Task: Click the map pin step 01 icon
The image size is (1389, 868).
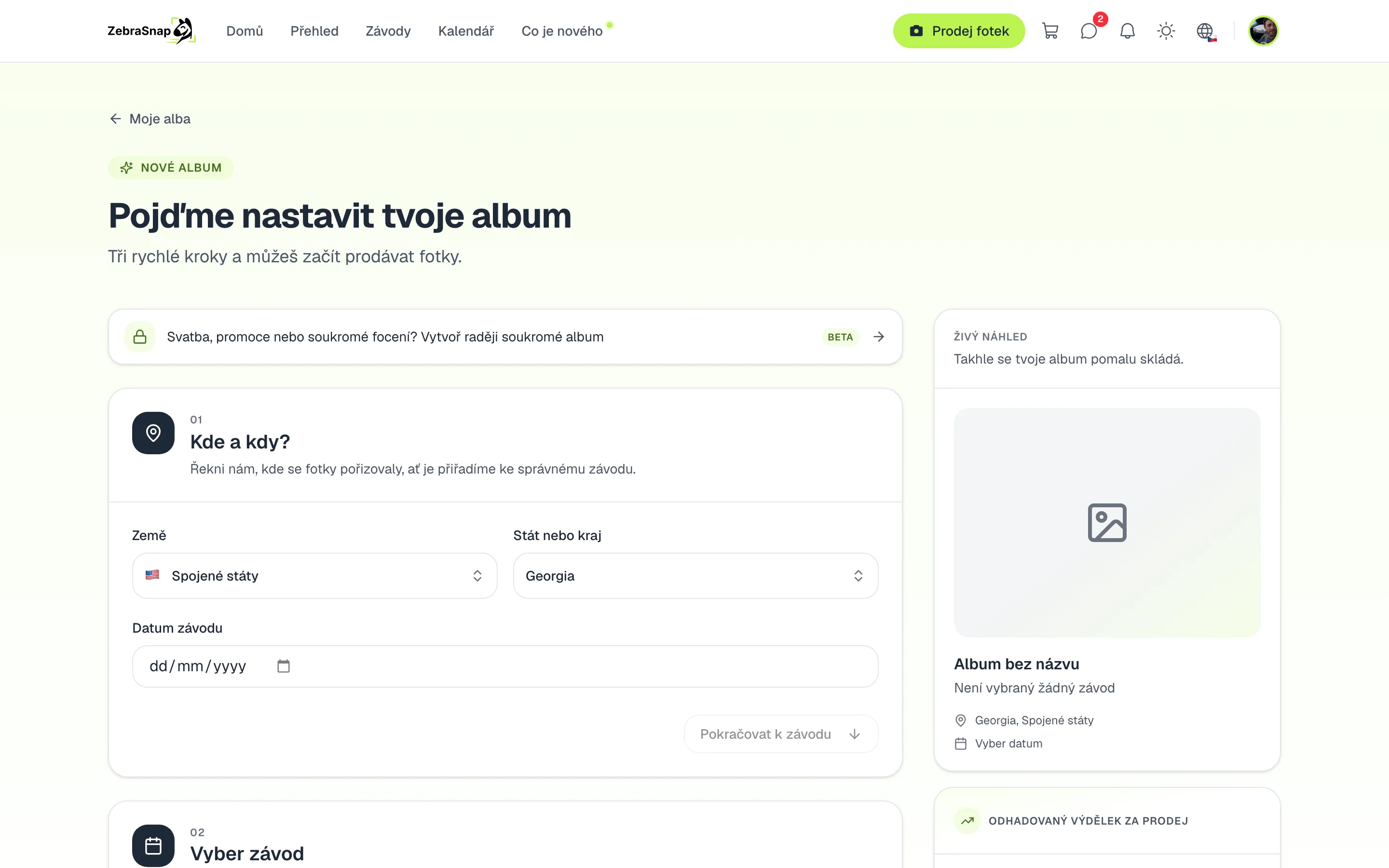Action: pyautogui.click(x=153, y=433)
